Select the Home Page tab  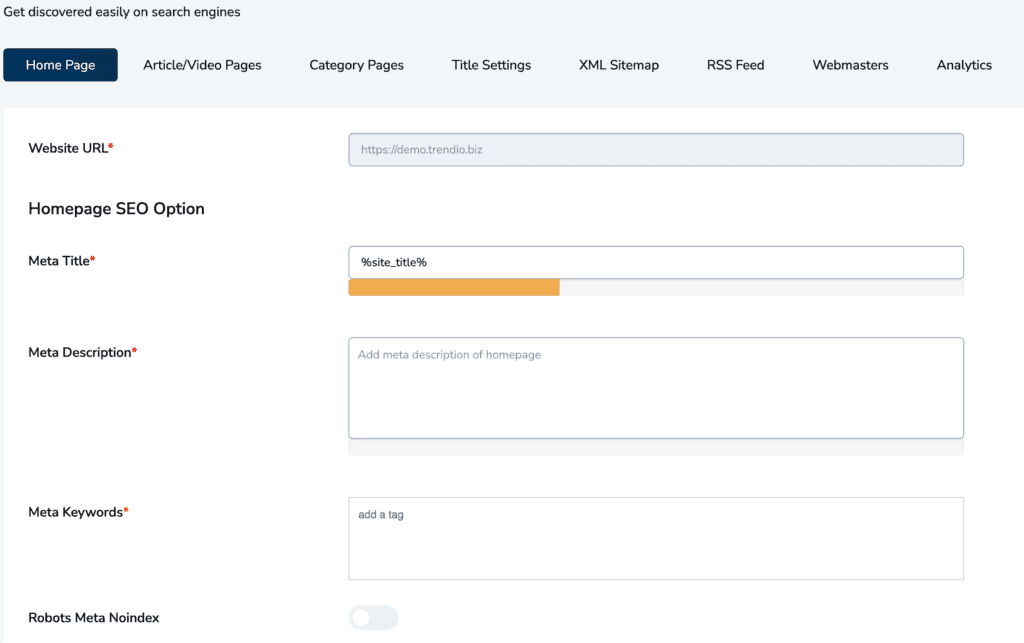(60, 64)
